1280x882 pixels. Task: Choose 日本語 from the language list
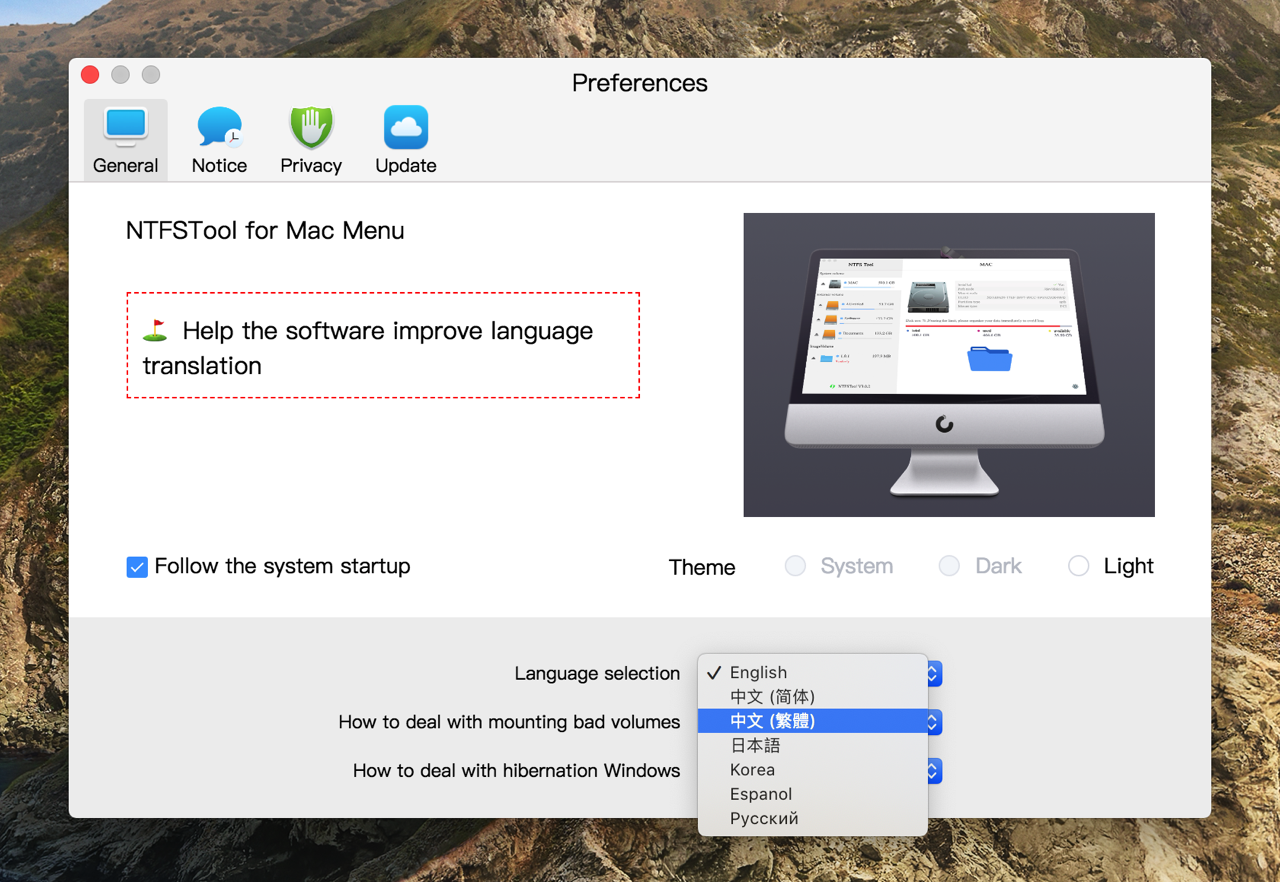(x=813, y=746)
